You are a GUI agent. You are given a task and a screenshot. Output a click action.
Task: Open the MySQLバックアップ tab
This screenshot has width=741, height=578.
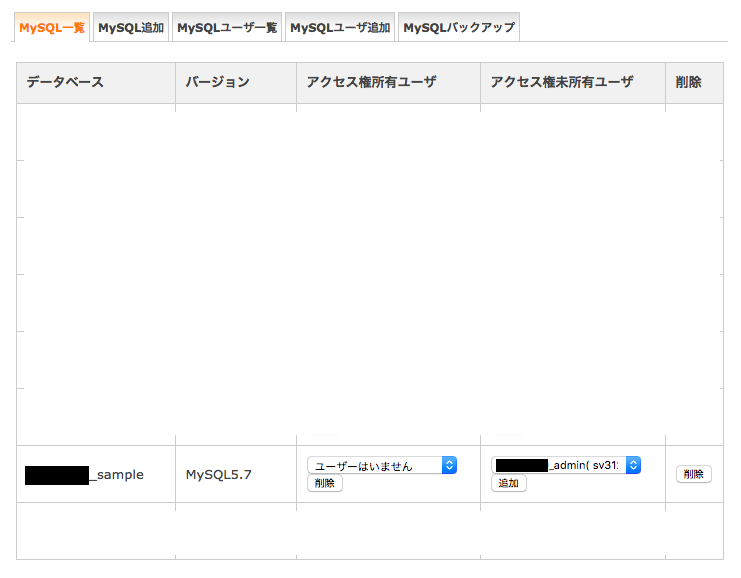tap(459, 28)
